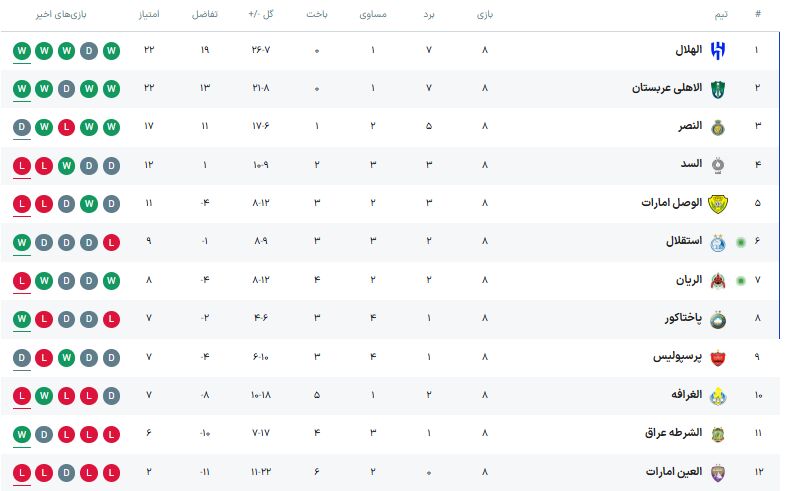Click the Persepolis (پرسپولیس) red crest
The width and height of the screenshot is (786, 491).
coord(717,357)
